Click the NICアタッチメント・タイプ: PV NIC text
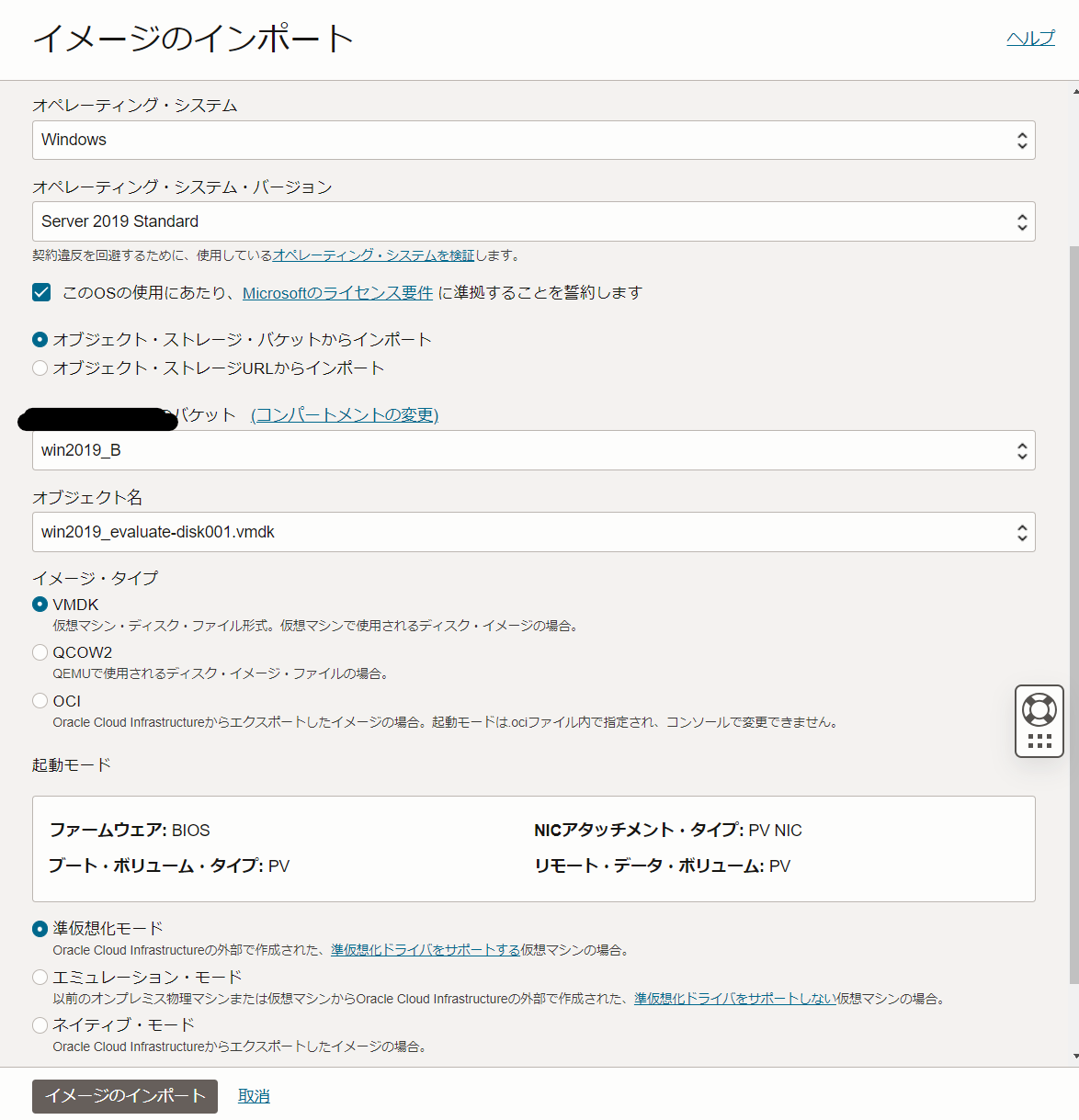The image size is (1079, 1120). 668,831
